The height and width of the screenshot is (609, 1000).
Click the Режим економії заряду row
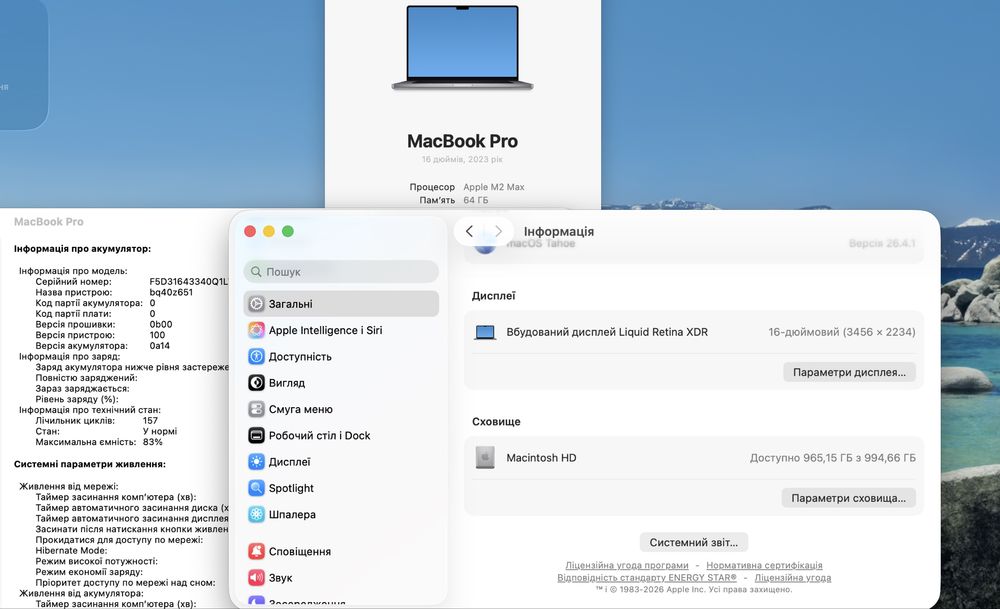point(89,572)
